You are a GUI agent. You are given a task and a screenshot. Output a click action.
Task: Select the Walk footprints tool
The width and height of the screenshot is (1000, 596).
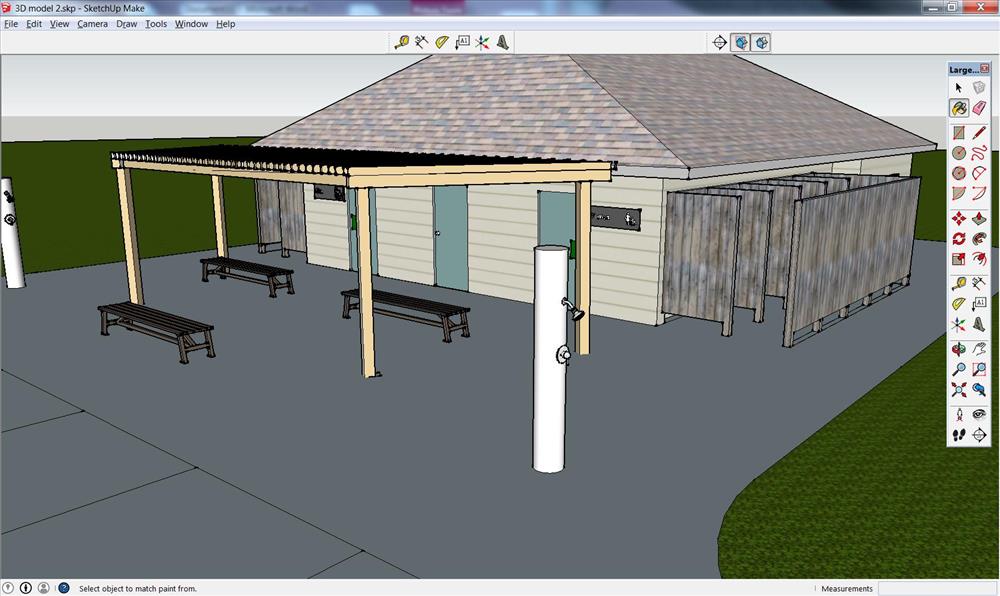pos(958,434)
